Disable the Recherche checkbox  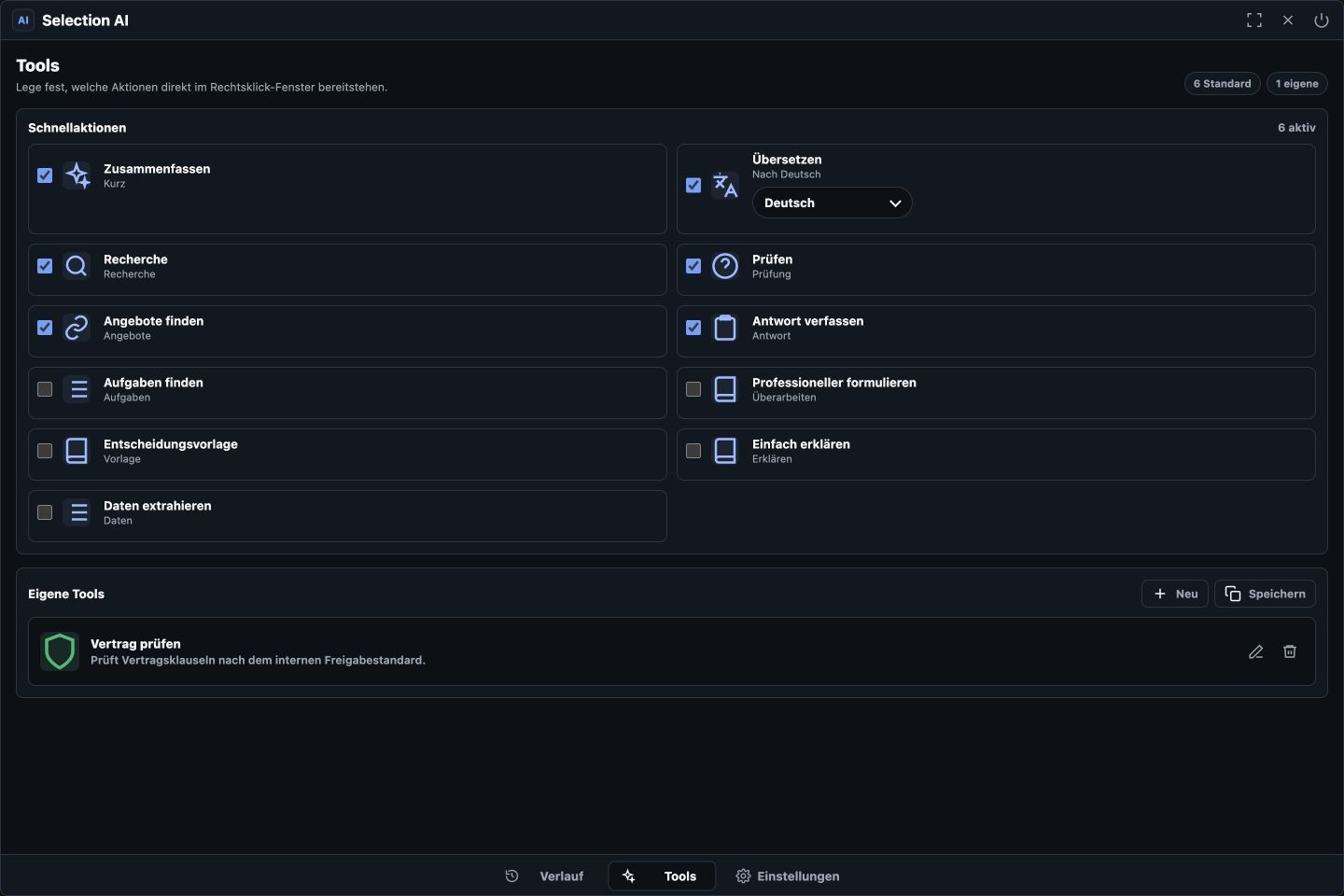45,266
